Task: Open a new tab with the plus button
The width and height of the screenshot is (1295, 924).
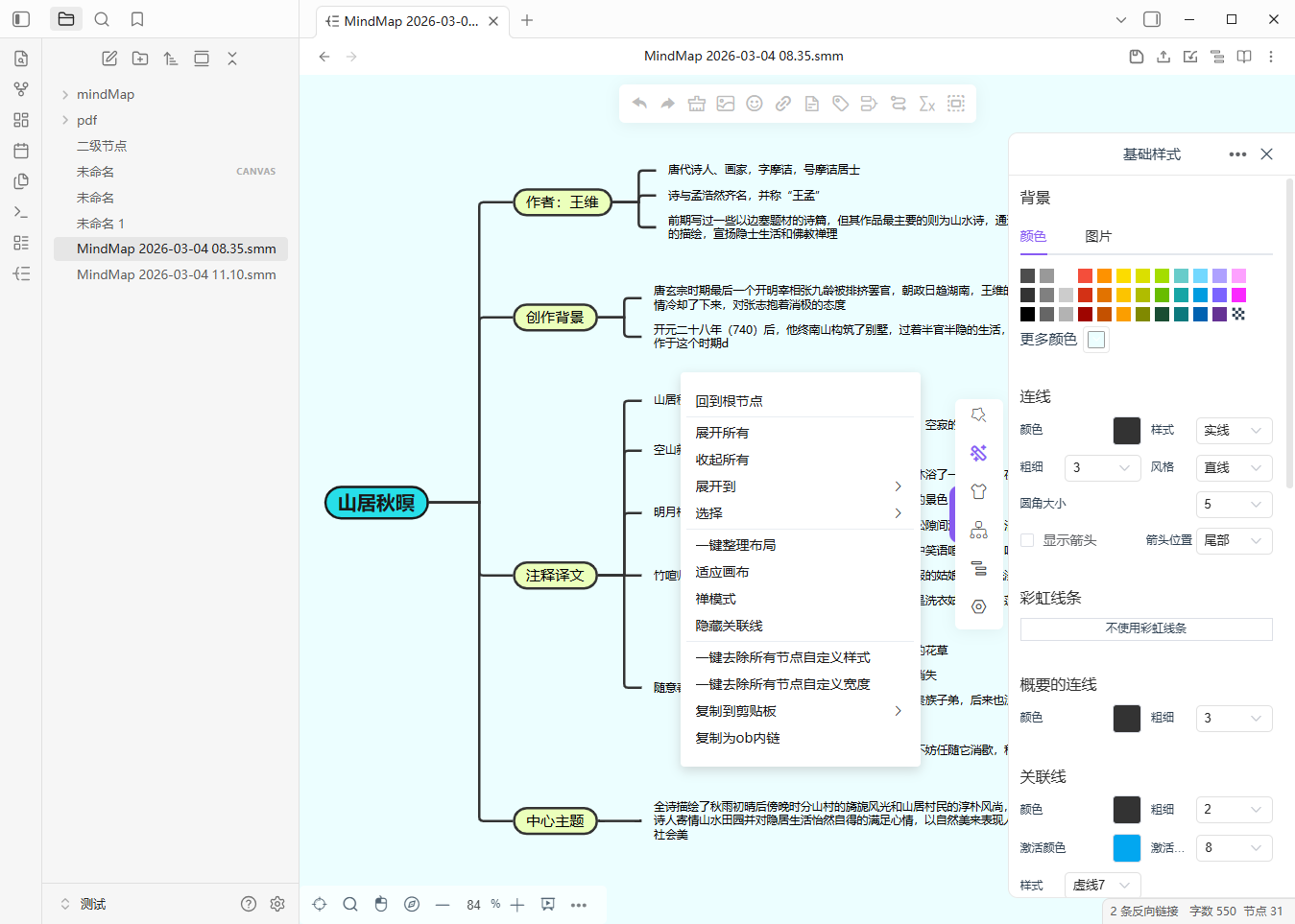Action: [x=527, y=20]
